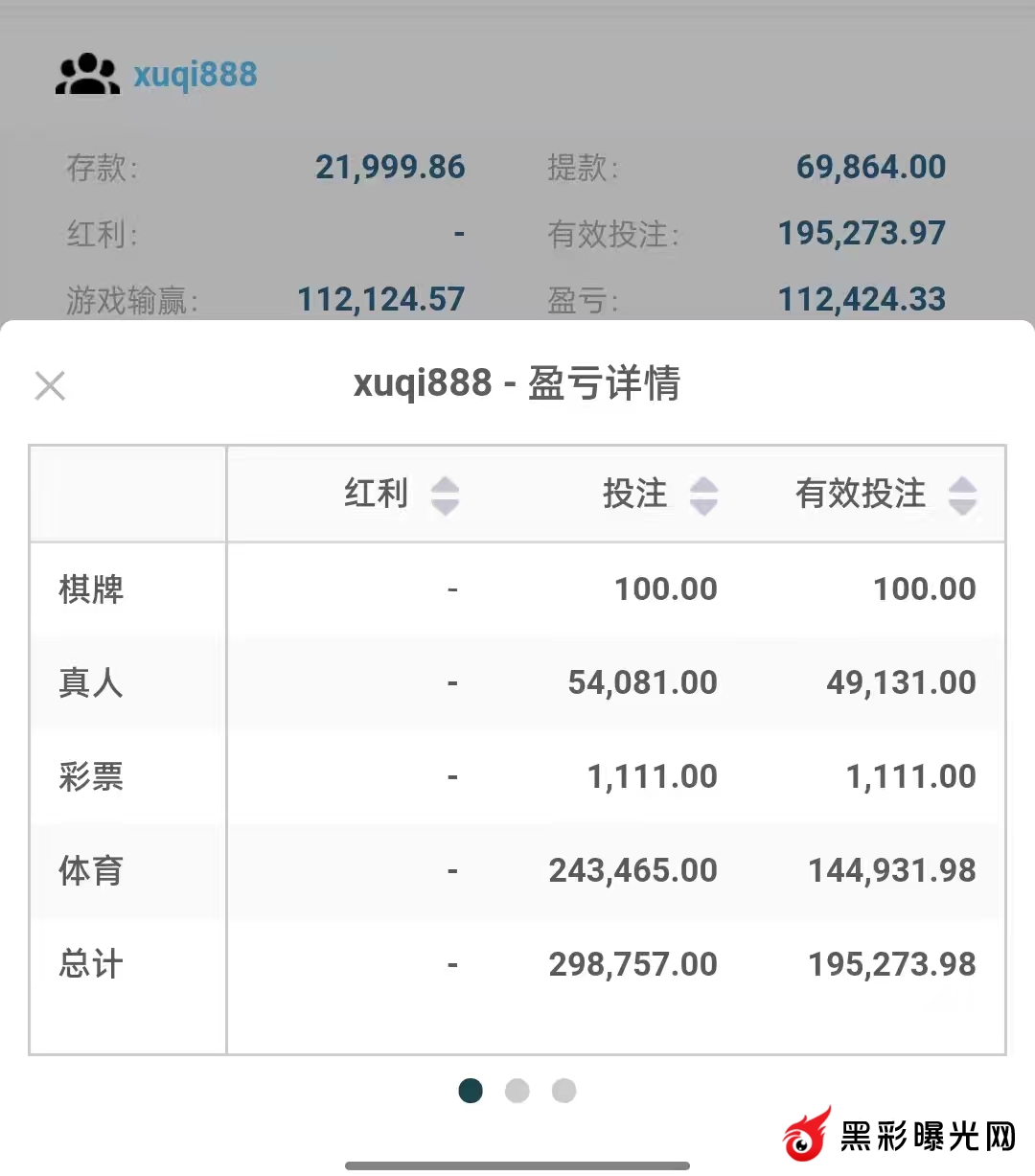This screenshot has height=1176, width=1035.
Task: Select the 彩票 row label
Action: pyautogui.click(x=91, y=776)
